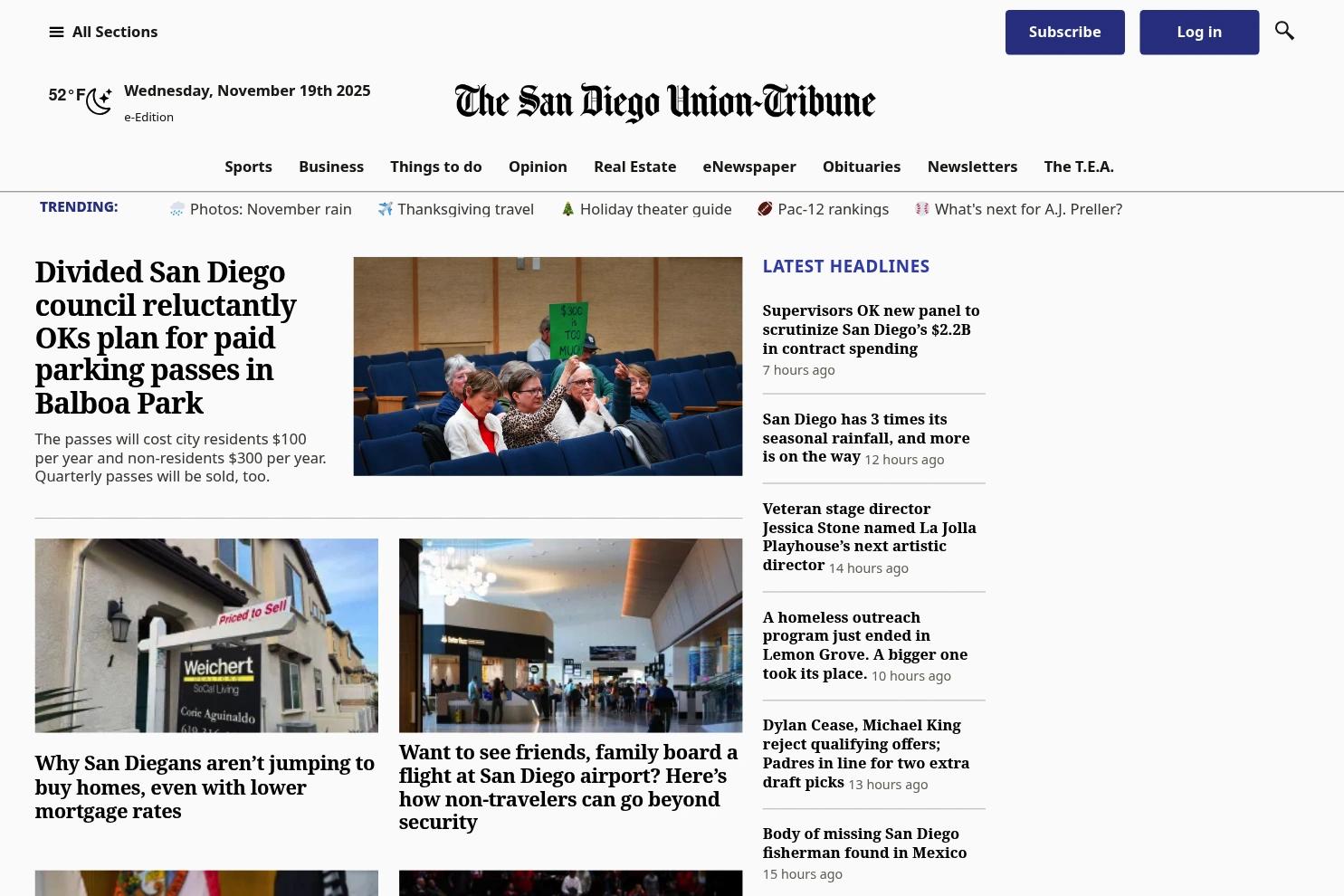1344x896 pixels.
Task: Open the Sports section
Action: [x=248, y=167]
